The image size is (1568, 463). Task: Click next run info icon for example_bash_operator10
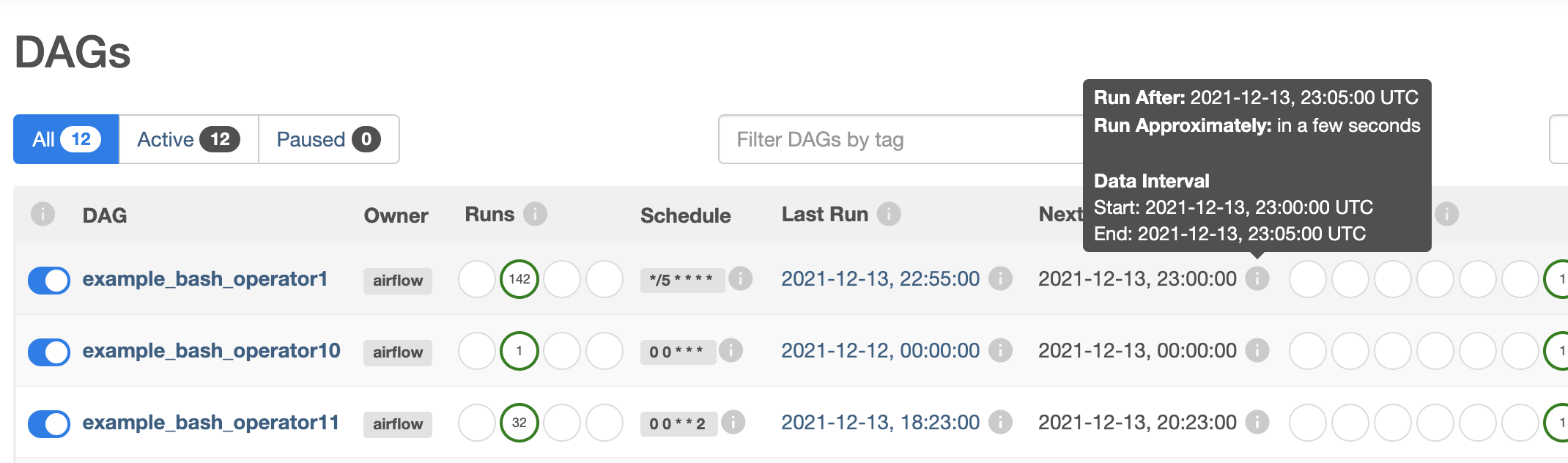(x=1257, y=350)
